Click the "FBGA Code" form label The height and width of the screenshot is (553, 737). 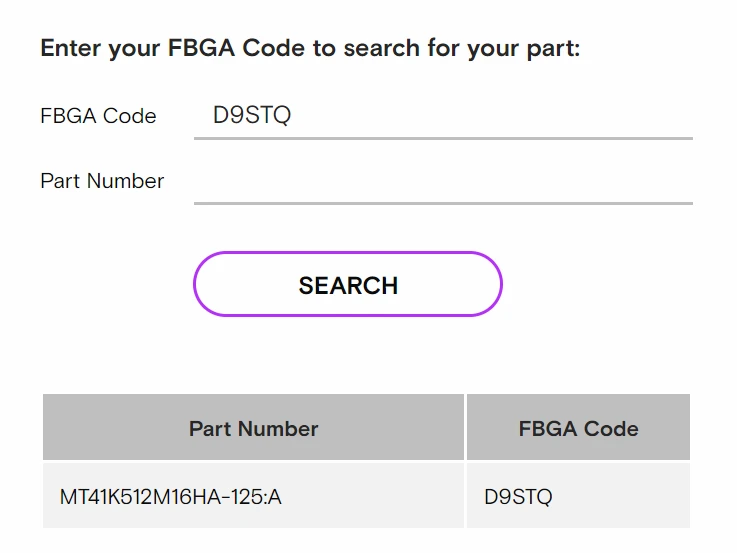98,116
